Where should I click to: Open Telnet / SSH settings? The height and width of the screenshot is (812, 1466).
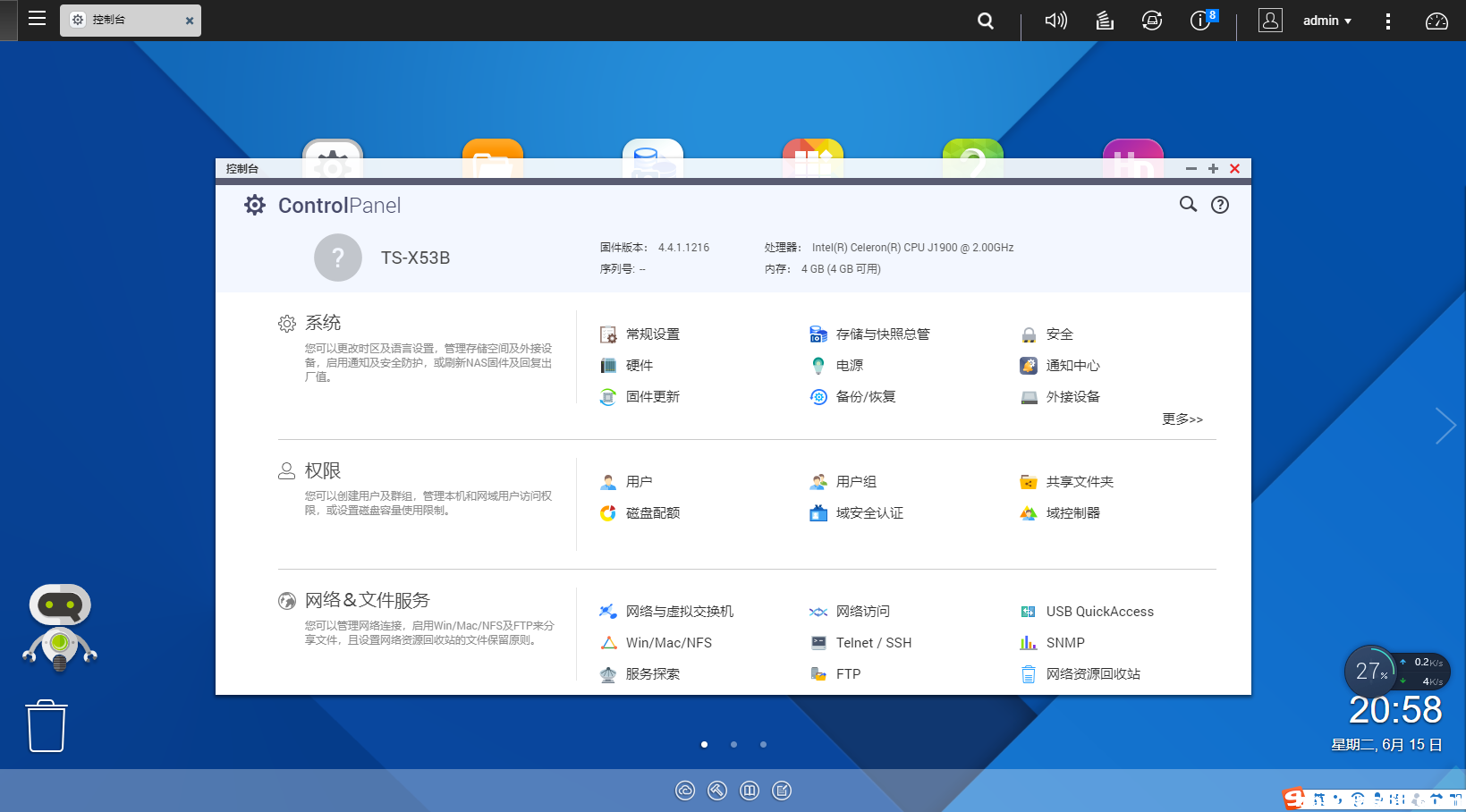[x=873, y=643]
